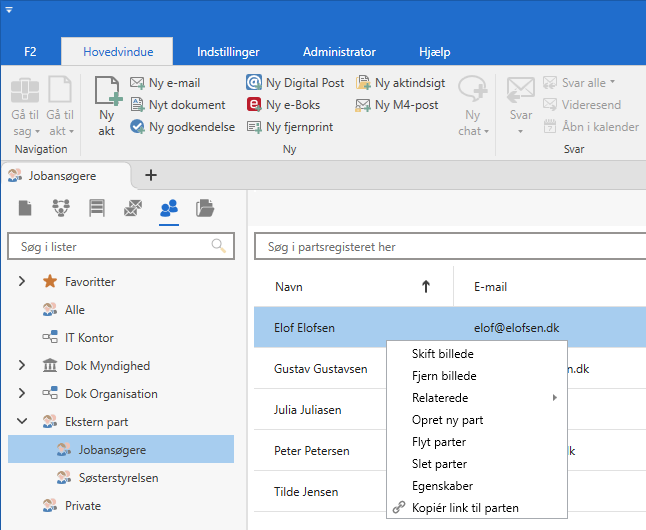The image size is (646, 530).
Task: Click the Gå til sag icon
Action: pyautogui.click(x=25, y=89)
